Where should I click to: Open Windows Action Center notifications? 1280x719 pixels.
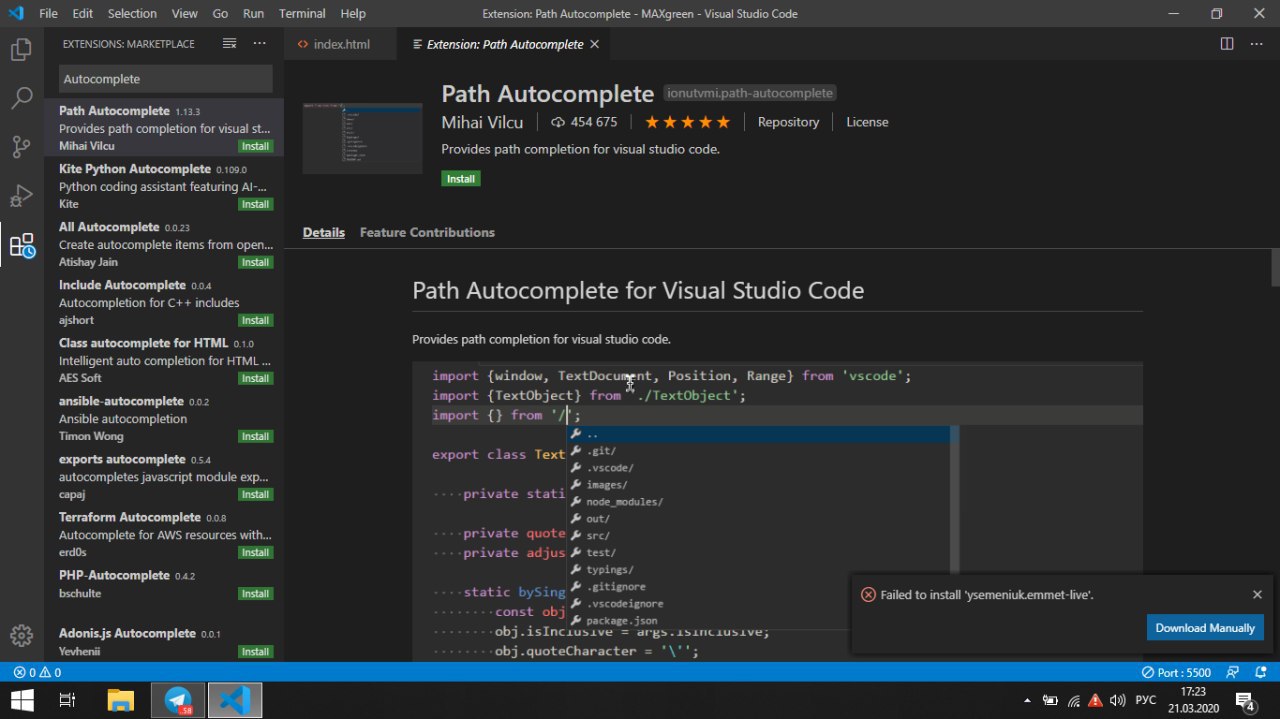1246,700
